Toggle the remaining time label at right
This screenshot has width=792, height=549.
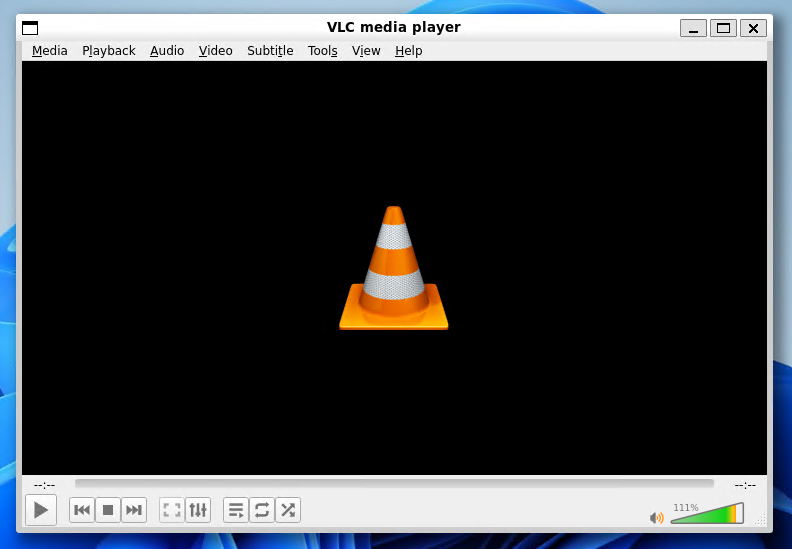click(x=745, y=485)
